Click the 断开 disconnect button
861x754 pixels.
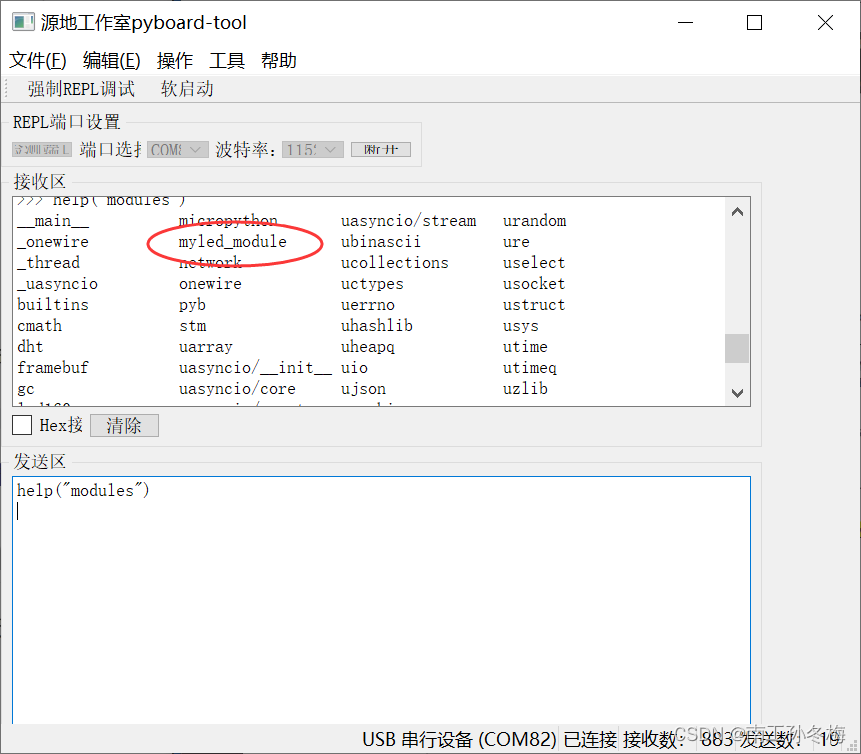tap(381, 149)
